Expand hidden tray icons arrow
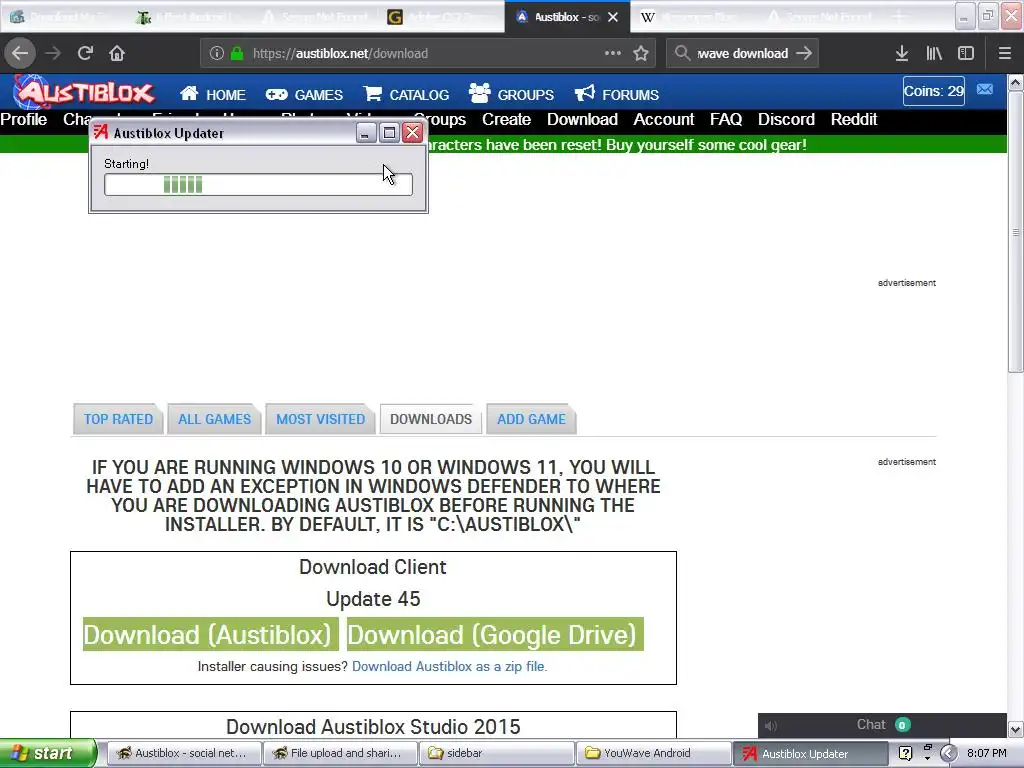Screen dimensions: 1024x768 pyautogui.click(x=949, y=753)
